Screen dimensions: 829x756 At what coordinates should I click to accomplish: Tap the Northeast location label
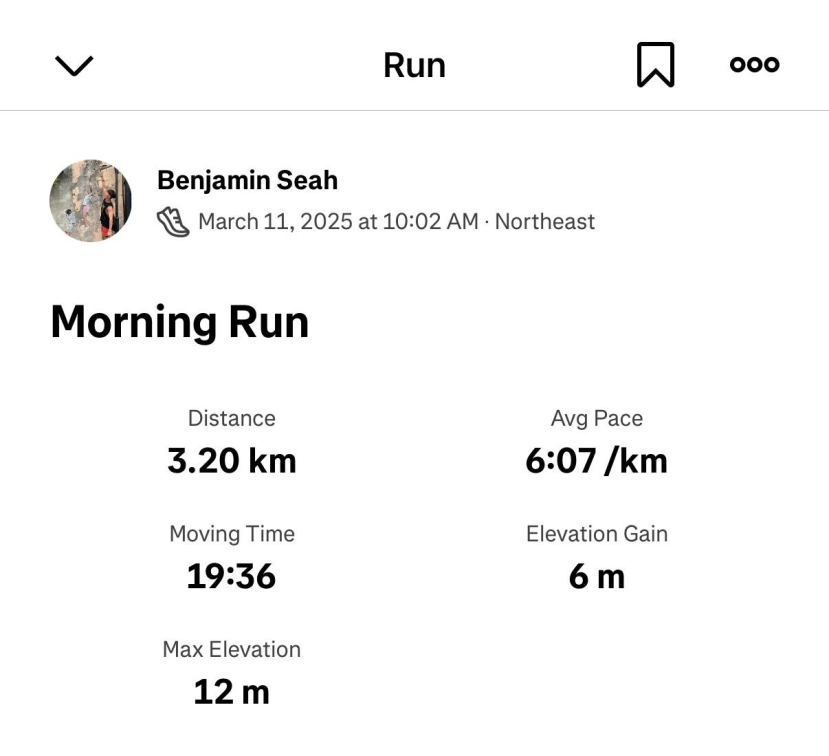click(x=545, y=222)
